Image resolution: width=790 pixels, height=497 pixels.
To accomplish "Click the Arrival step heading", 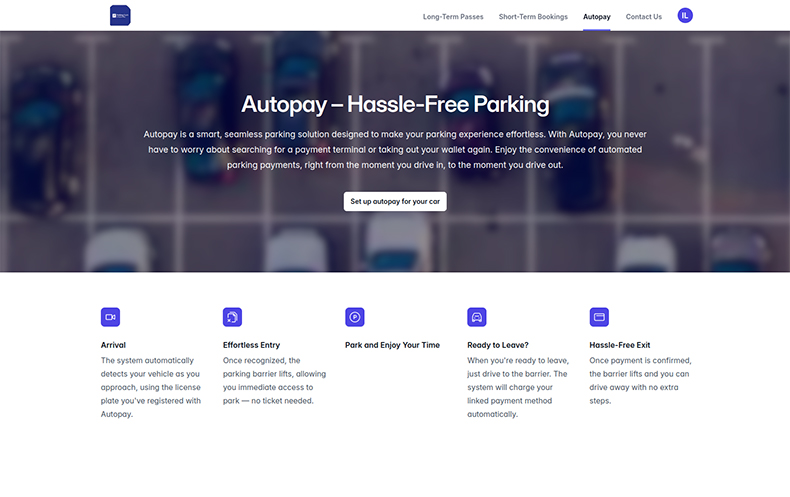I will (x=113, y=345).
